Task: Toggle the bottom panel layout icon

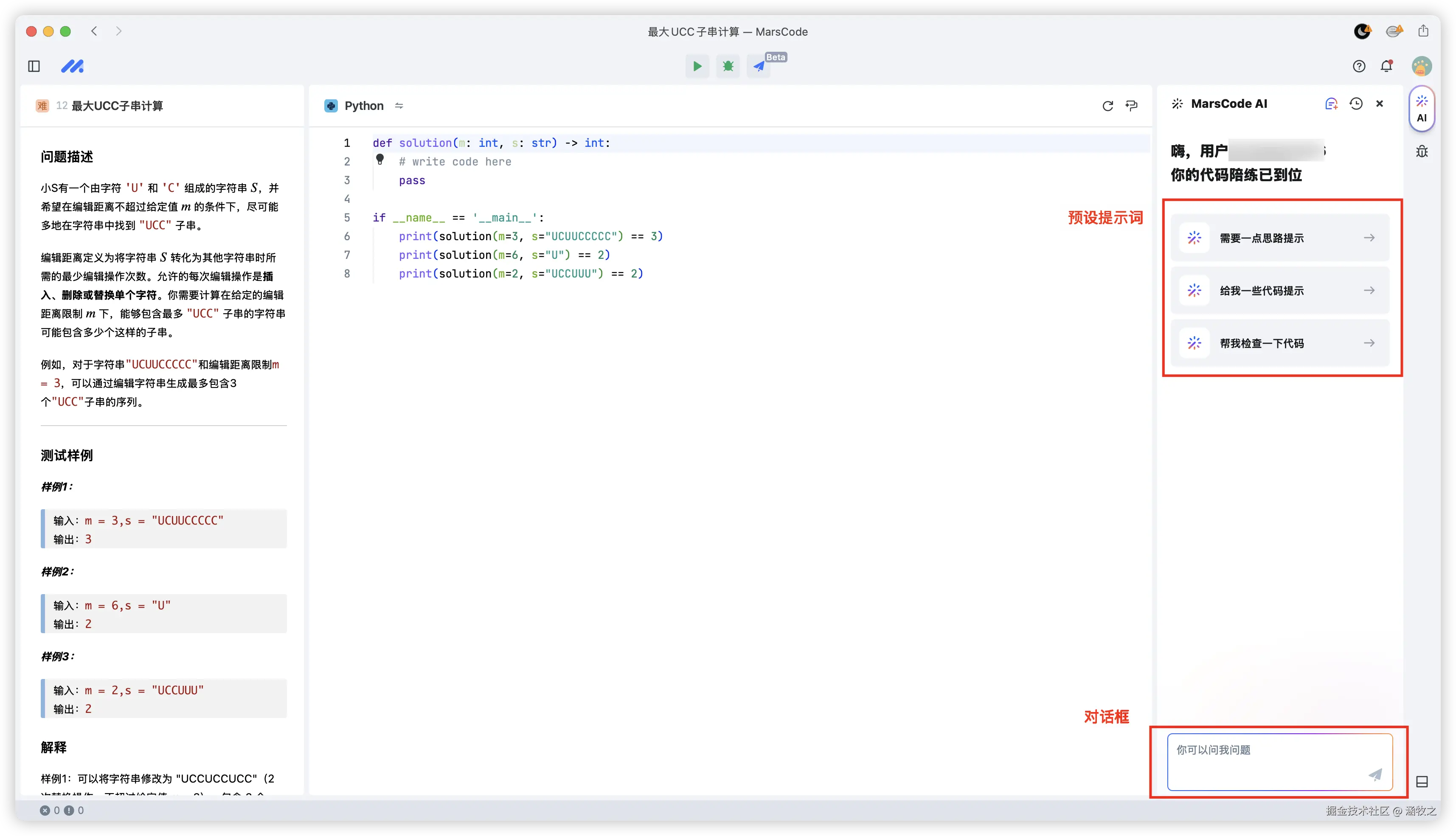Action: coord(1422,781)
